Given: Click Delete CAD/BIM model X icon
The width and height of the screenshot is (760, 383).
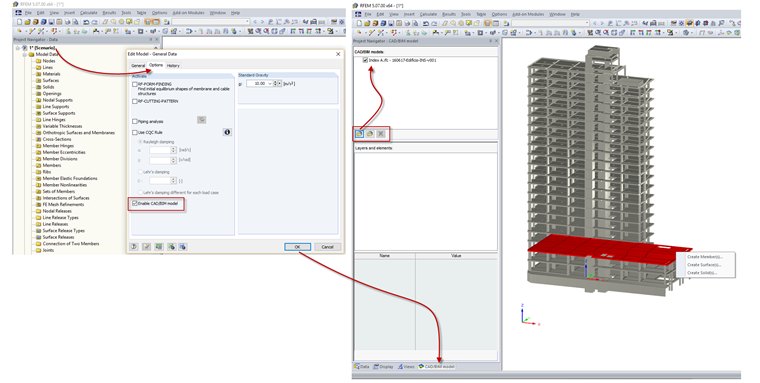Looking at the screenshot, I should tap(381, 134).
